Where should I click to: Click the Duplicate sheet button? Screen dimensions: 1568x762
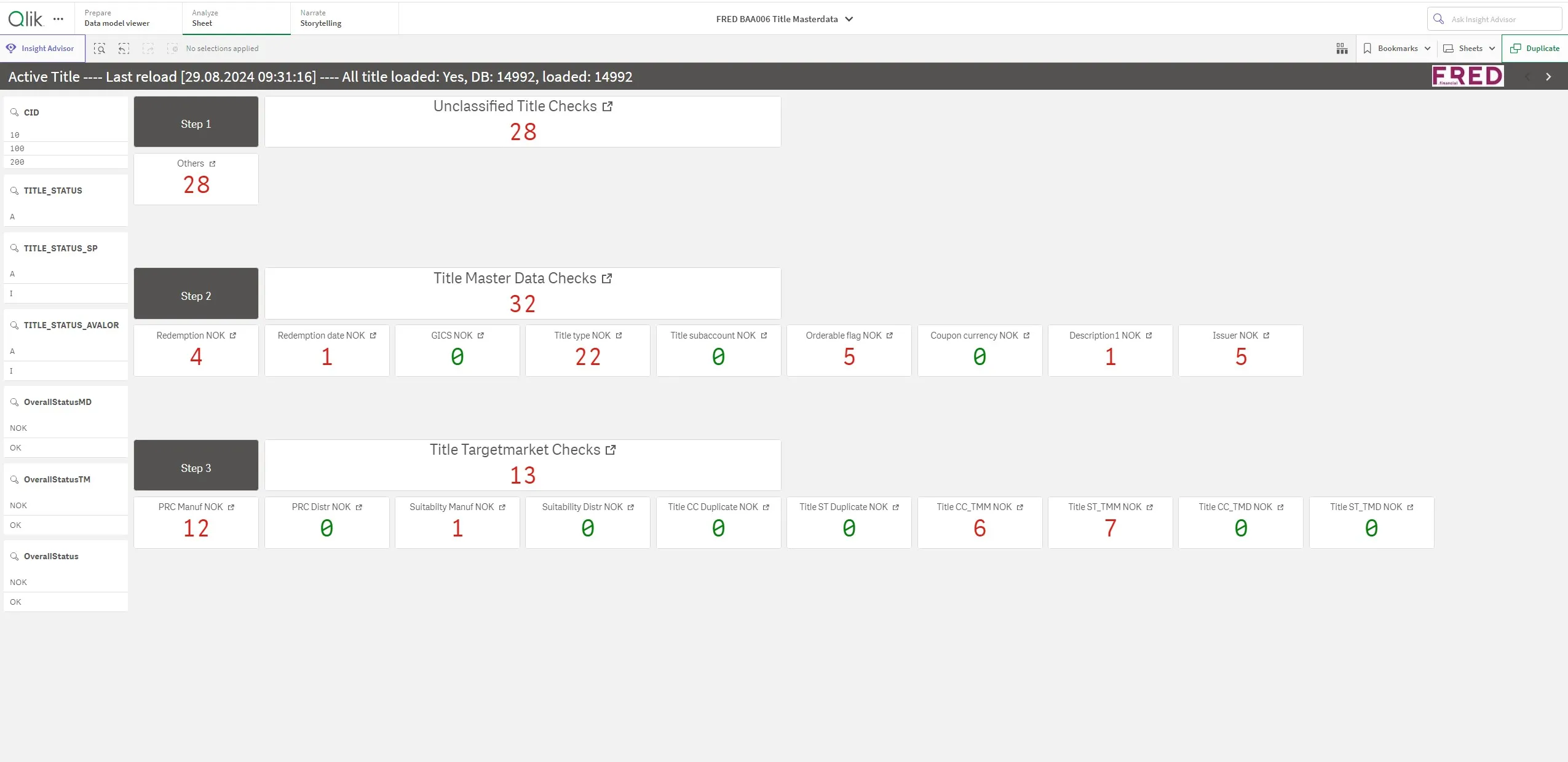[x=1535, y=49]
